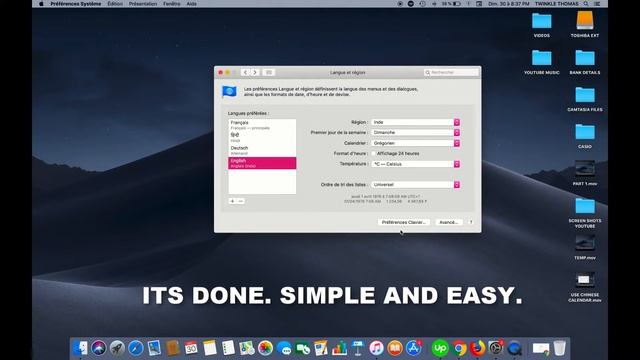This screenshot has height=360, width=640.
Task: Open Ordre de tri des listes dropdown
Action: click(x=416, y=184)
